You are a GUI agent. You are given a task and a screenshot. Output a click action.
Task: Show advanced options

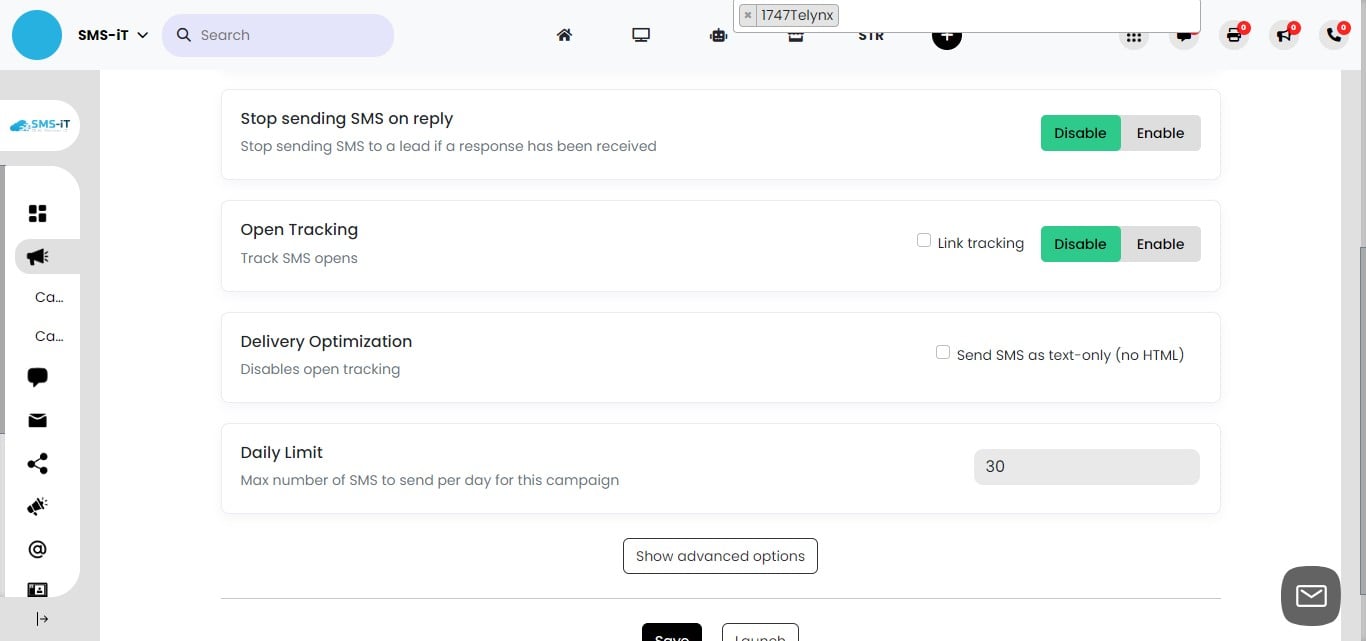(x=720, y=555)
